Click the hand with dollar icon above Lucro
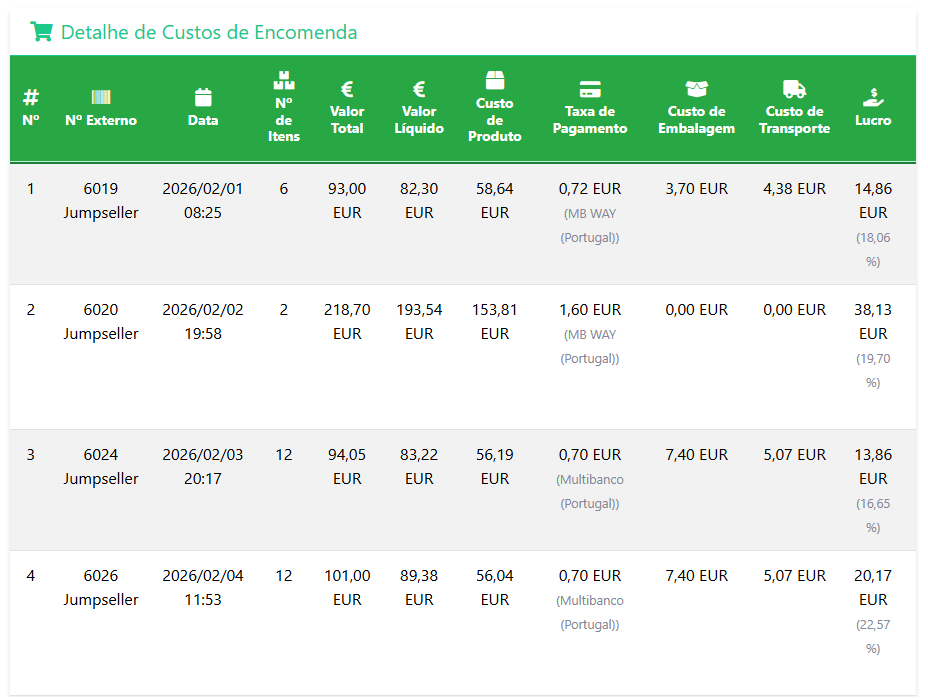Viewport: 928px width, 699px height. click(x=873, y=97)
